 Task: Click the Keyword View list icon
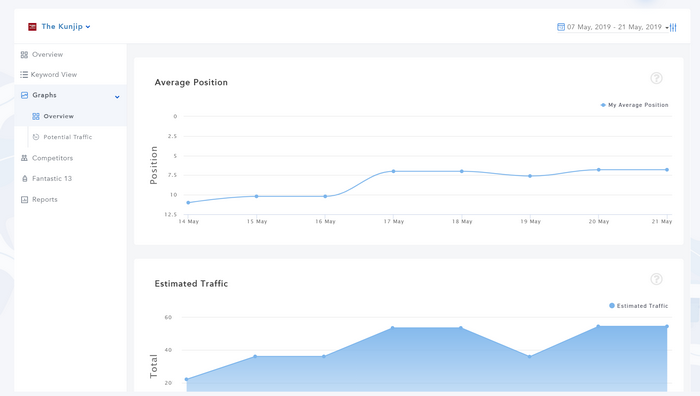(24, 75)
